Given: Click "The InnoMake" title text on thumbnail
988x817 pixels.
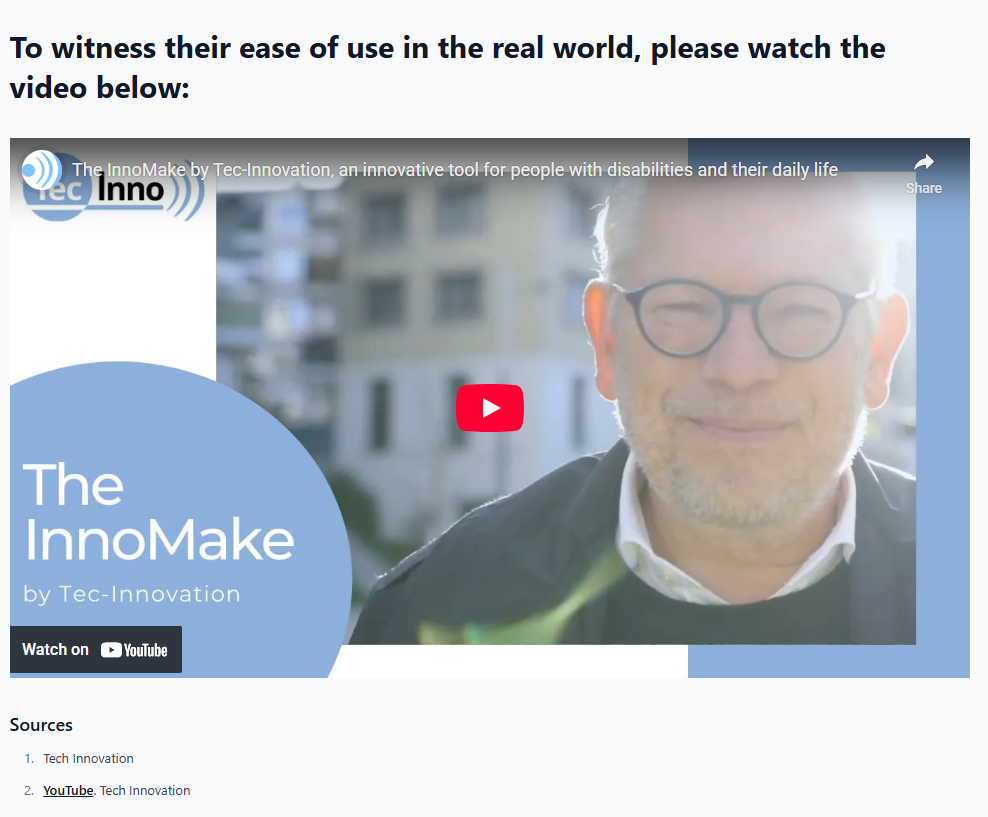Looking at the screenshot, I should [x=158, y=511].
